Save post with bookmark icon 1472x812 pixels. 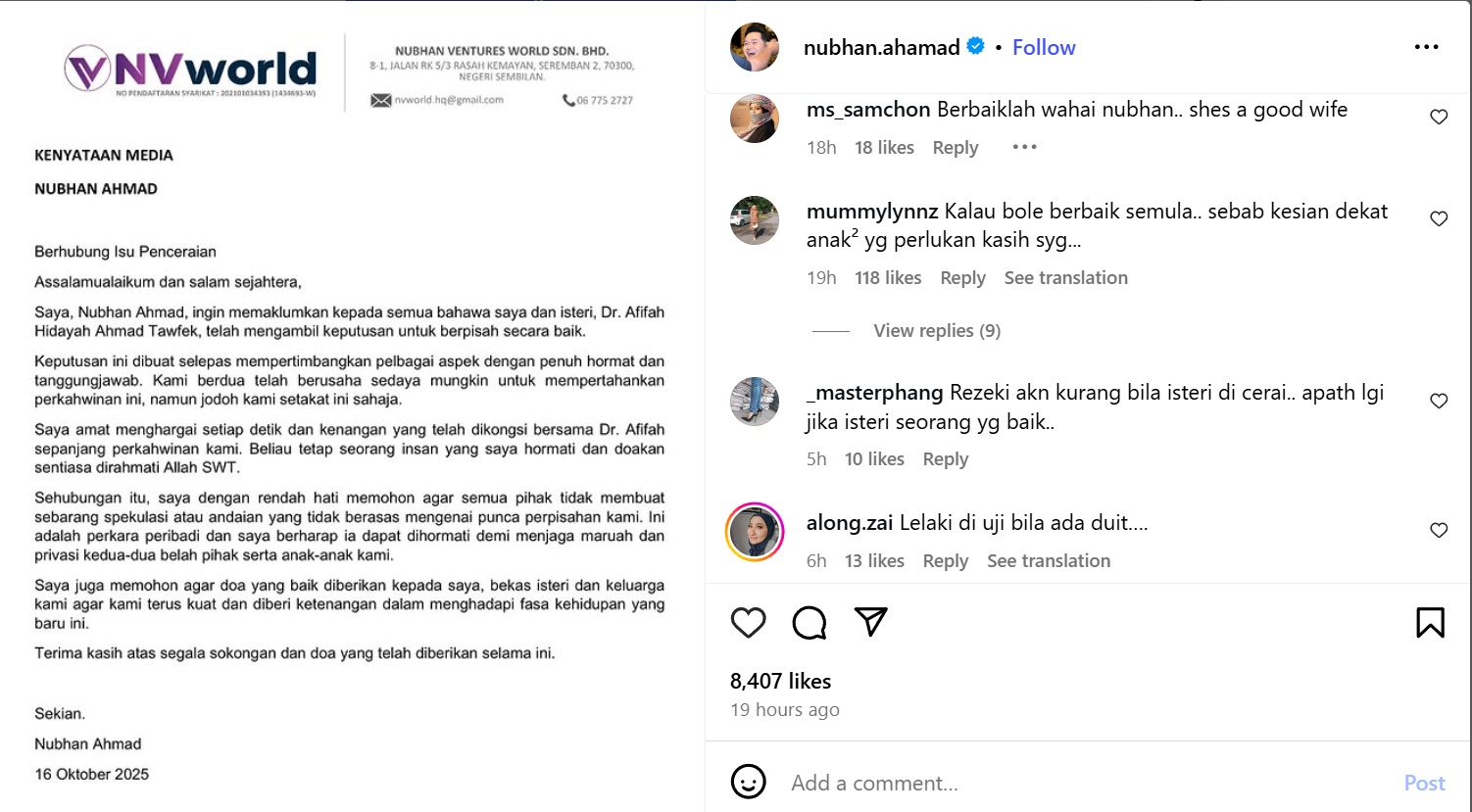click(x=1430, y=623)
